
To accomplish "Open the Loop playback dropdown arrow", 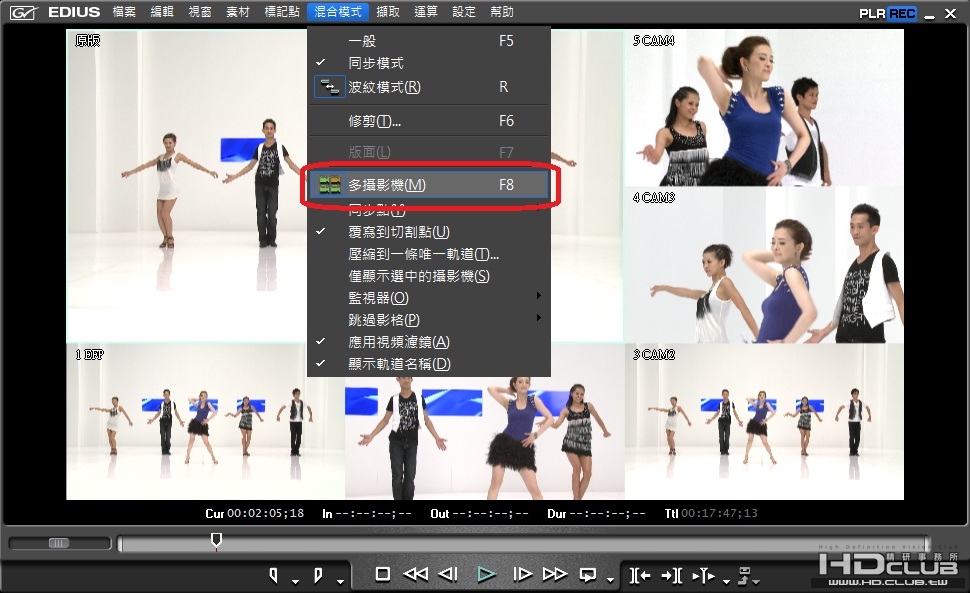I will pos(611,580).
